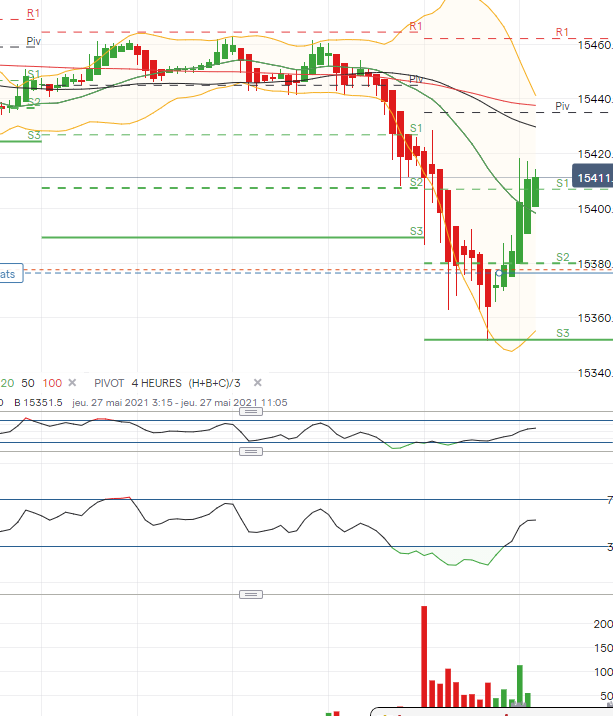Screen dimensions: 613x716
Task: Click the small circle marker on the blue price line
Action: tap(499, 273)
